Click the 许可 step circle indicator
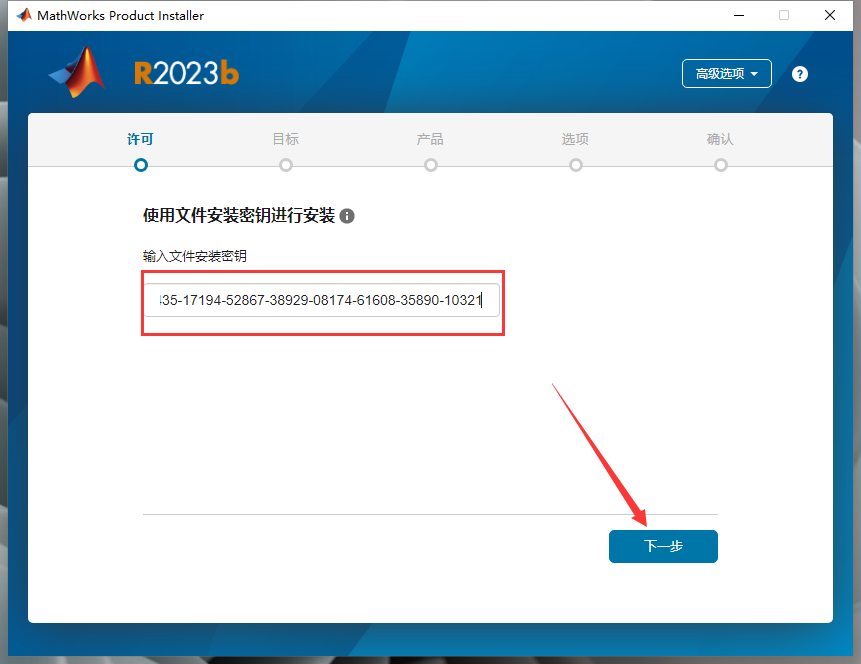This screenshot has height=664, width=861. 141,165
